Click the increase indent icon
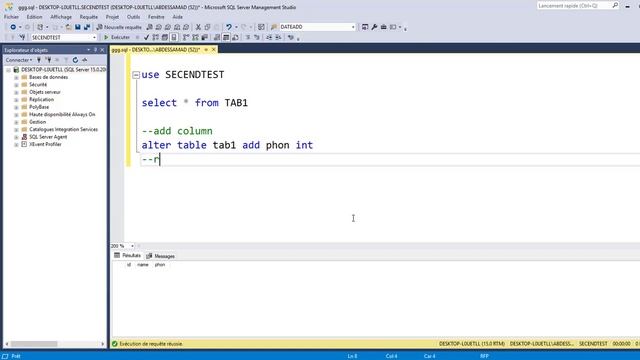 point(278,38)
